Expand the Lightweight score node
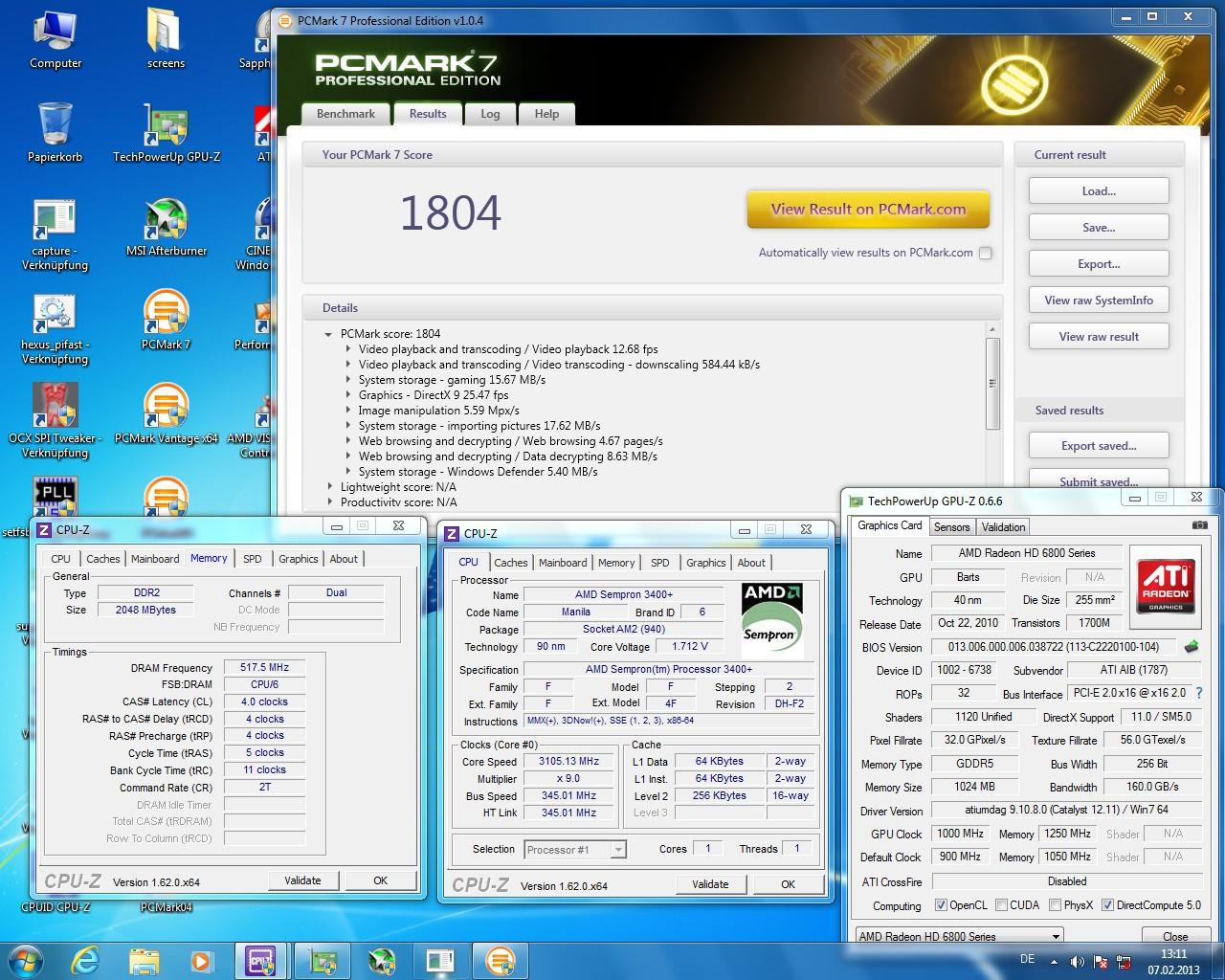 click(330, 487)
